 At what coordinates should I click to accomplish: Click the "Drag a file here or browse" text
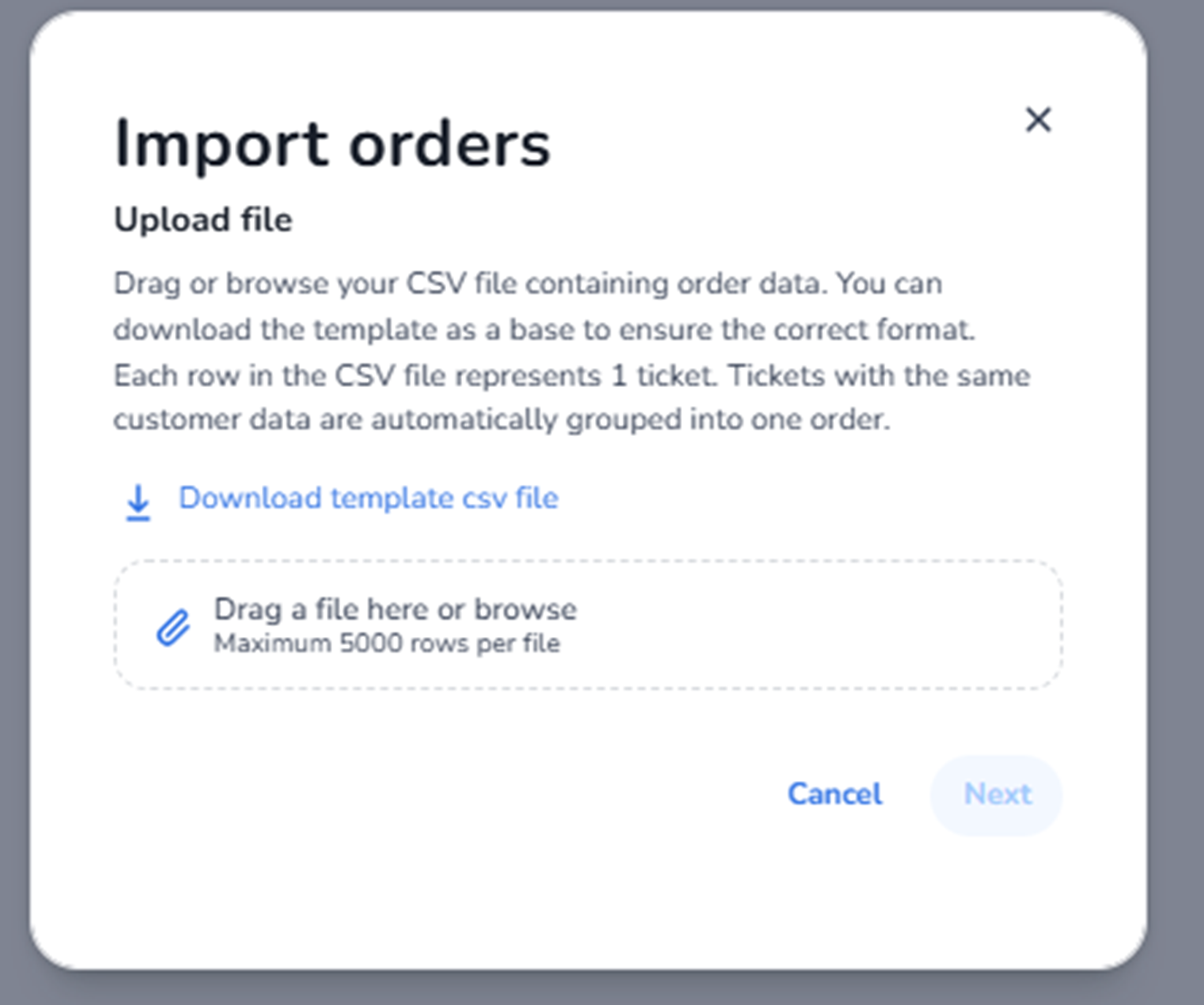point(394,609)
